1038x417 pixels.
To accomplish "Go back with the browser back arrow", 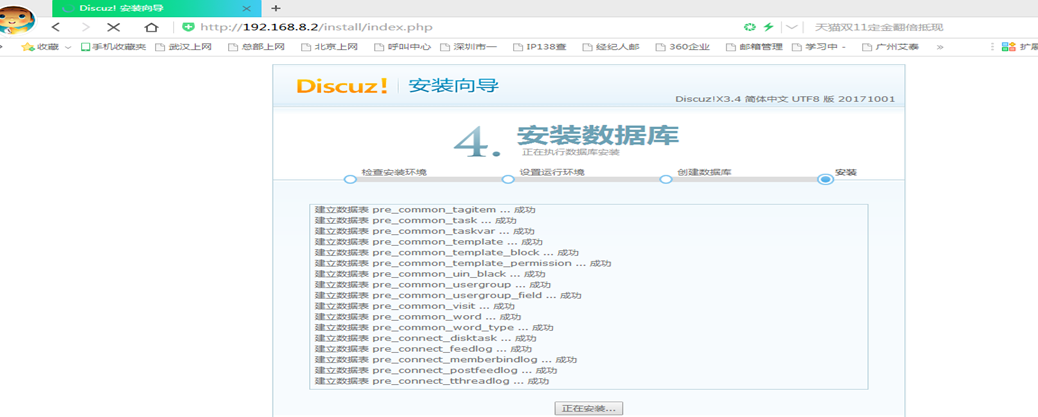I will (56, 27).
